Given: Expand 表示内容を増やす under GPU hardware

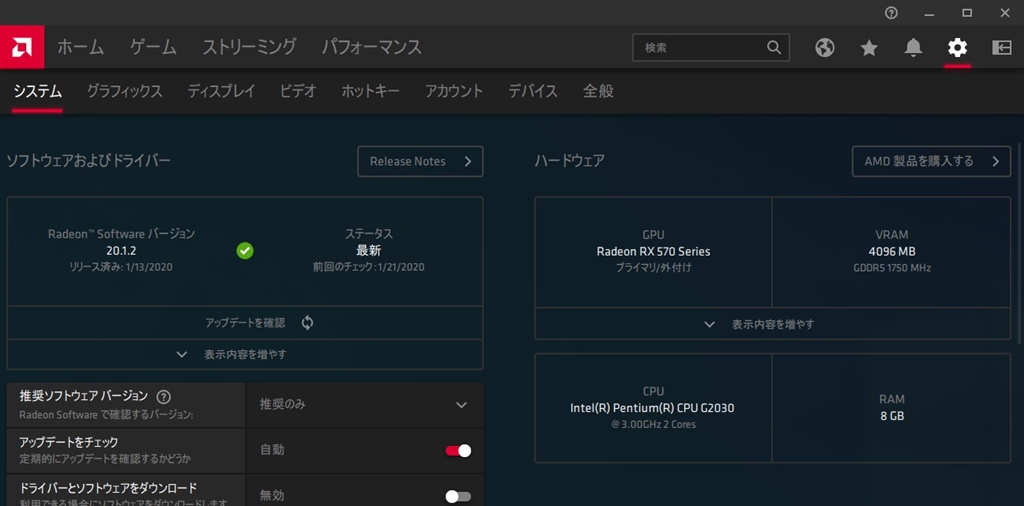Looking at the screenshot, I should 773,324.
